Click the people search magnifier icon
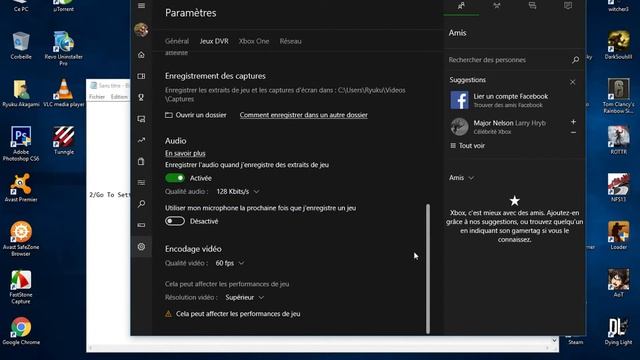Image resolution: width=640 pixels, height=360 pixels. coord(575,60)
